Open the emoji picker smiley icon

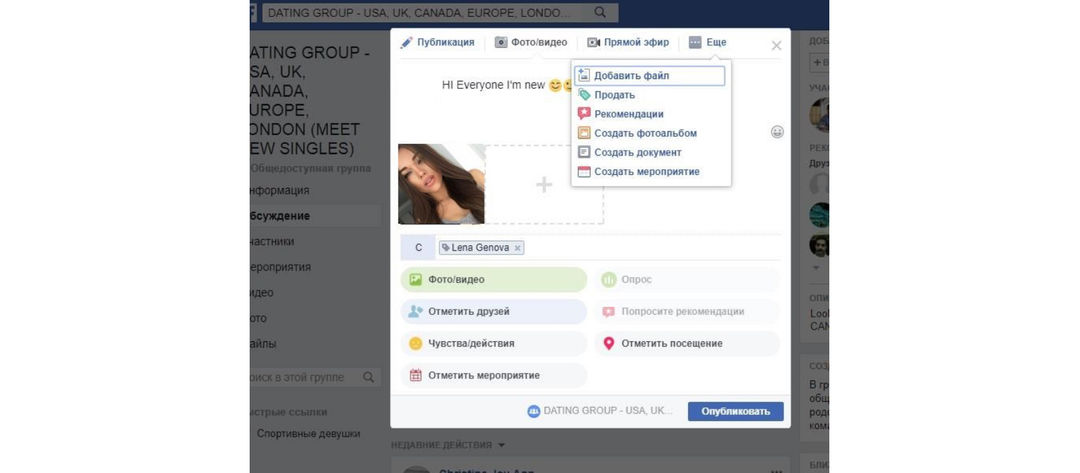[777, 132]
